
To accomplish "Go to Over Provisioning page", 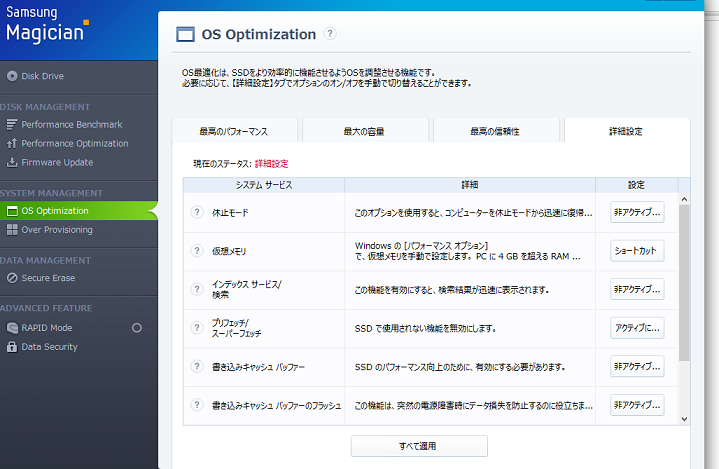I will click(57, 230).
